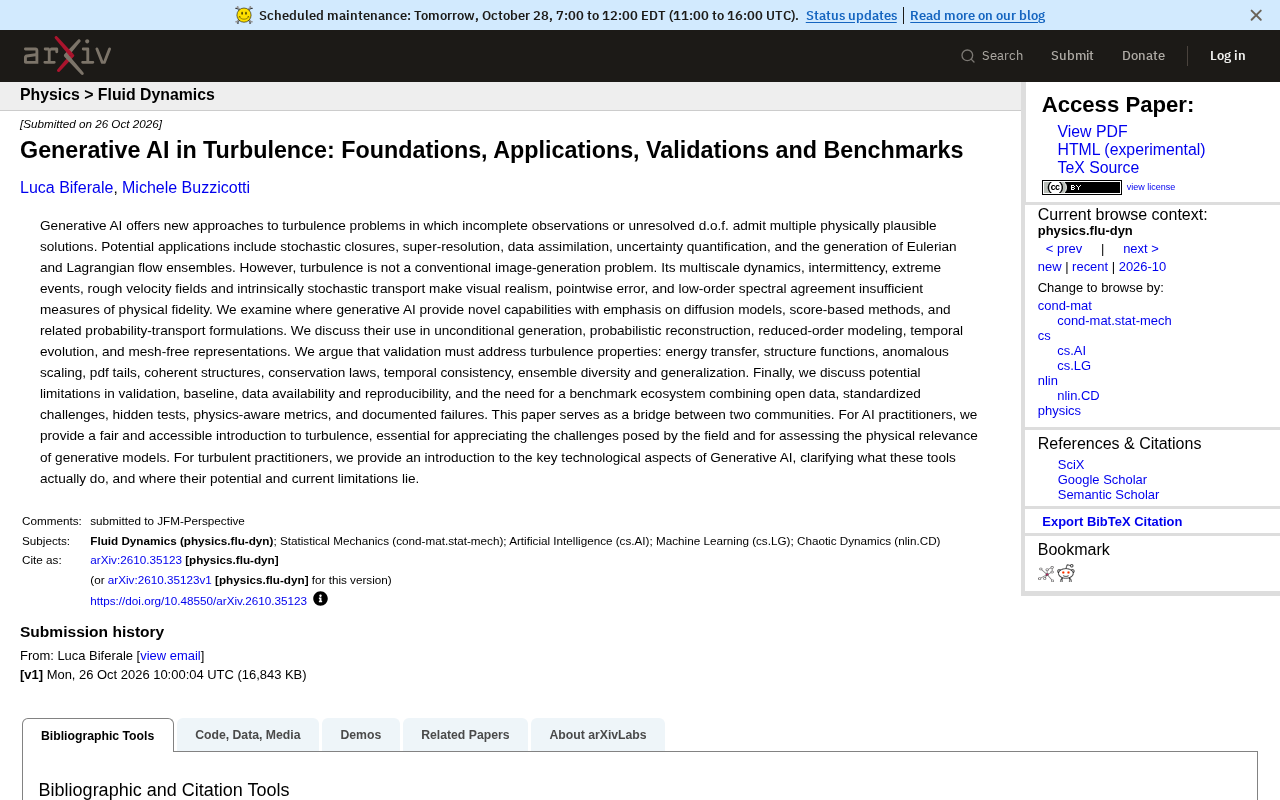Go to next paper with next >

point(1141,249)
